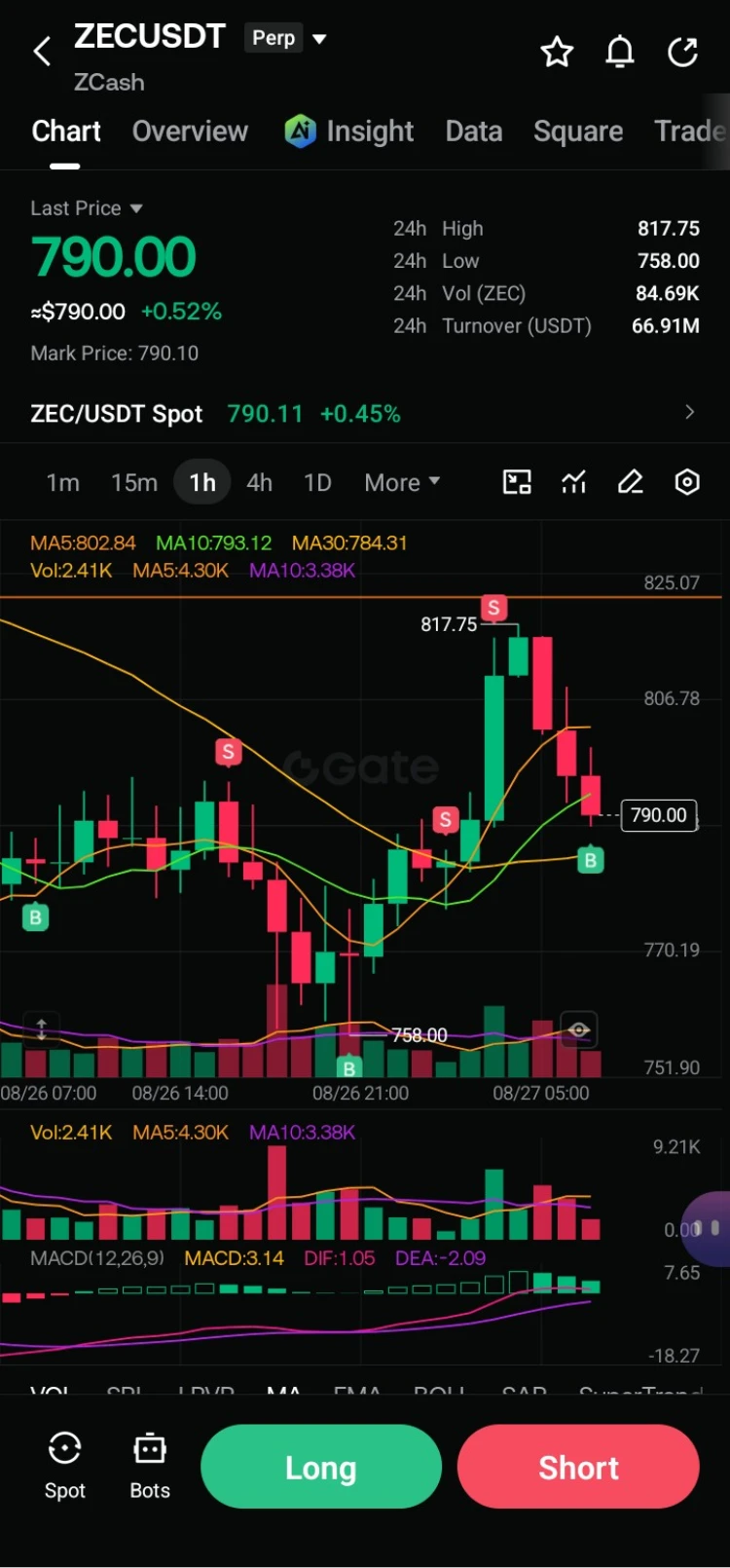The height and width of the screenshot is (1568, 730).
Task: Open the ZECUSDT pair selector dropdown
Action: pos(319,39)
